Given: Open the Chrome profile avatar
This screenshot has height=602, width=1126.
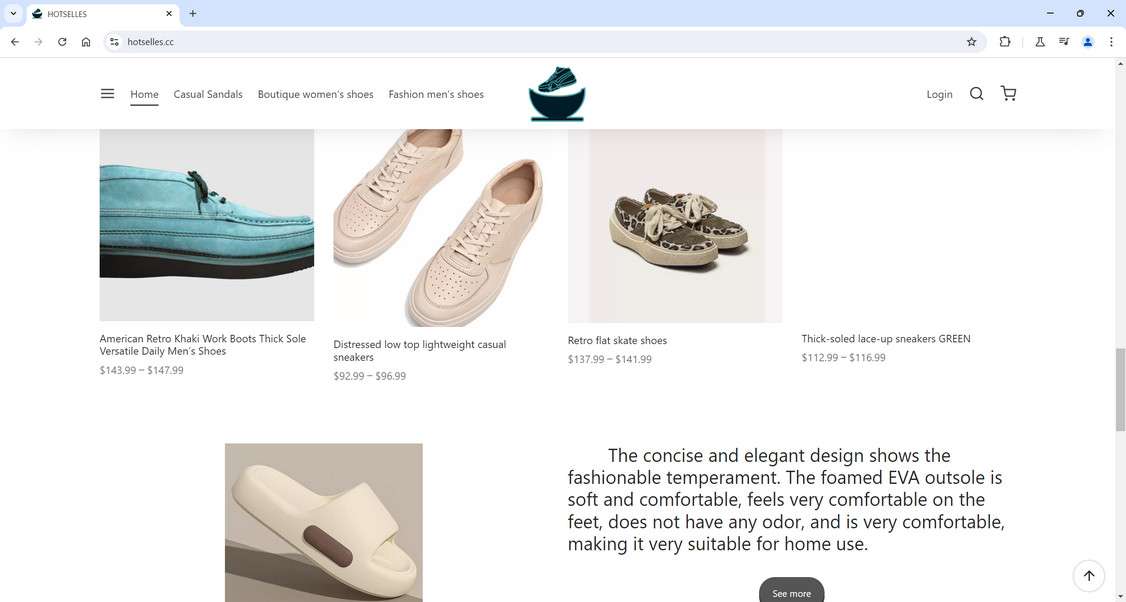Looking at the screenshot, I should [1088, 42].
